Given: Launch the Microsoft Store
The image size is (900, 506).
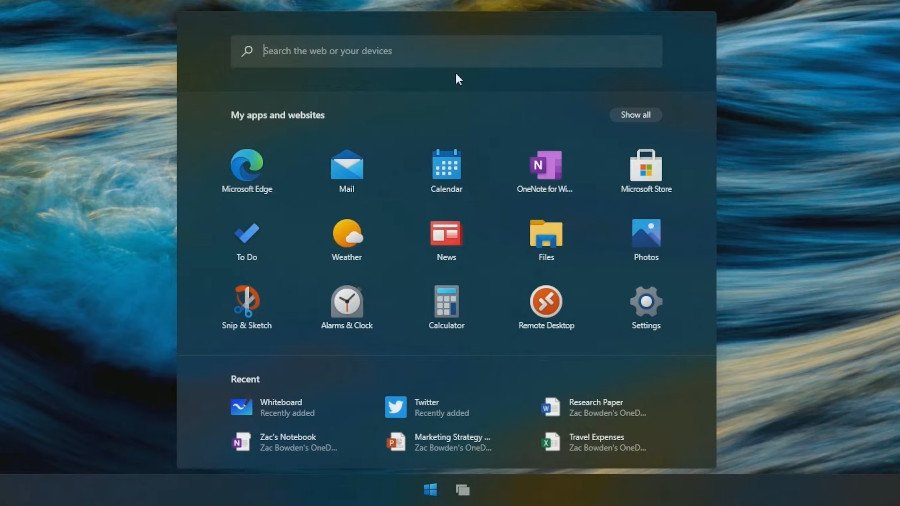Looking at the screenshot, I should 646,166.
